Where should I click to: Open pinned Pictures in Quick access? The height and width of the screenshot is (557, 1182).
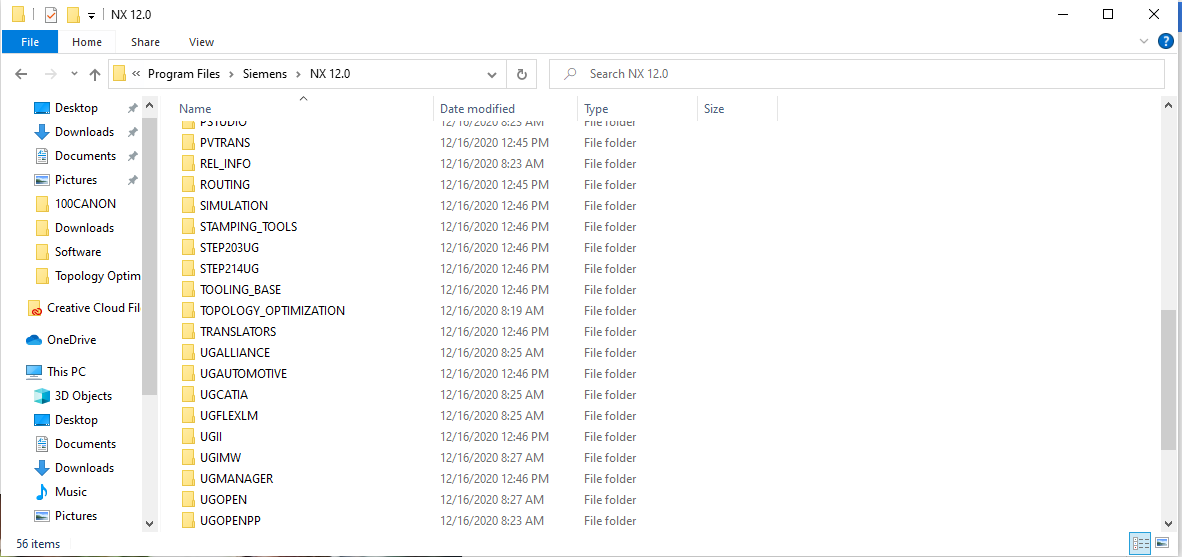pos(75,180)
